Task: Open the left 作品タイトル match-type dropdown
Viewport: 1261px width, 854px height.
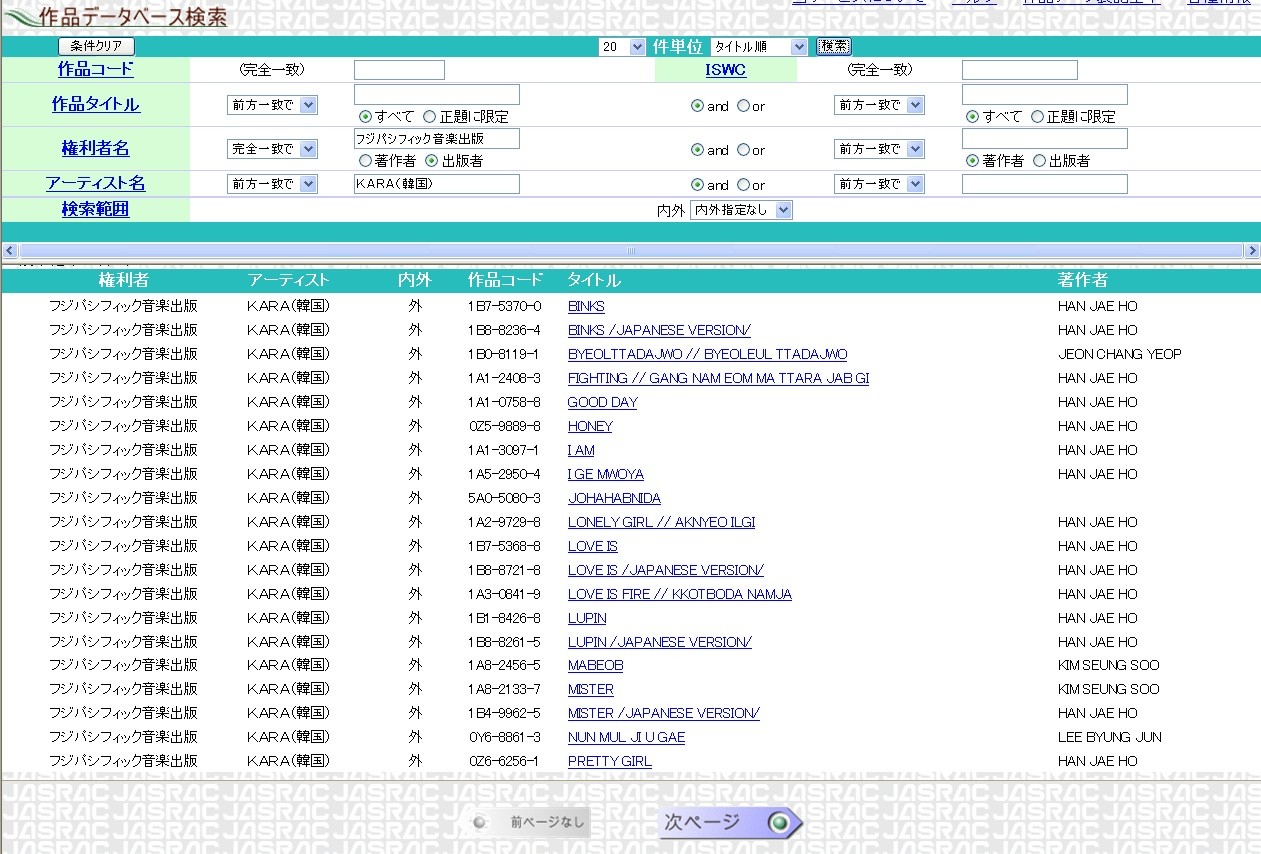Action: (x=272, y=105)
